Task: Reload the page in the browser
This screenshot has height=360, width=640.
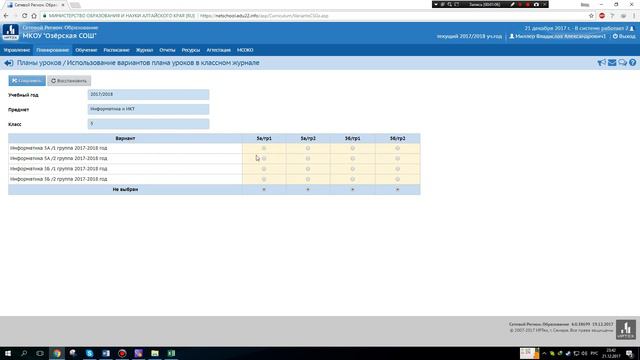Action: [x=24, y=16]
